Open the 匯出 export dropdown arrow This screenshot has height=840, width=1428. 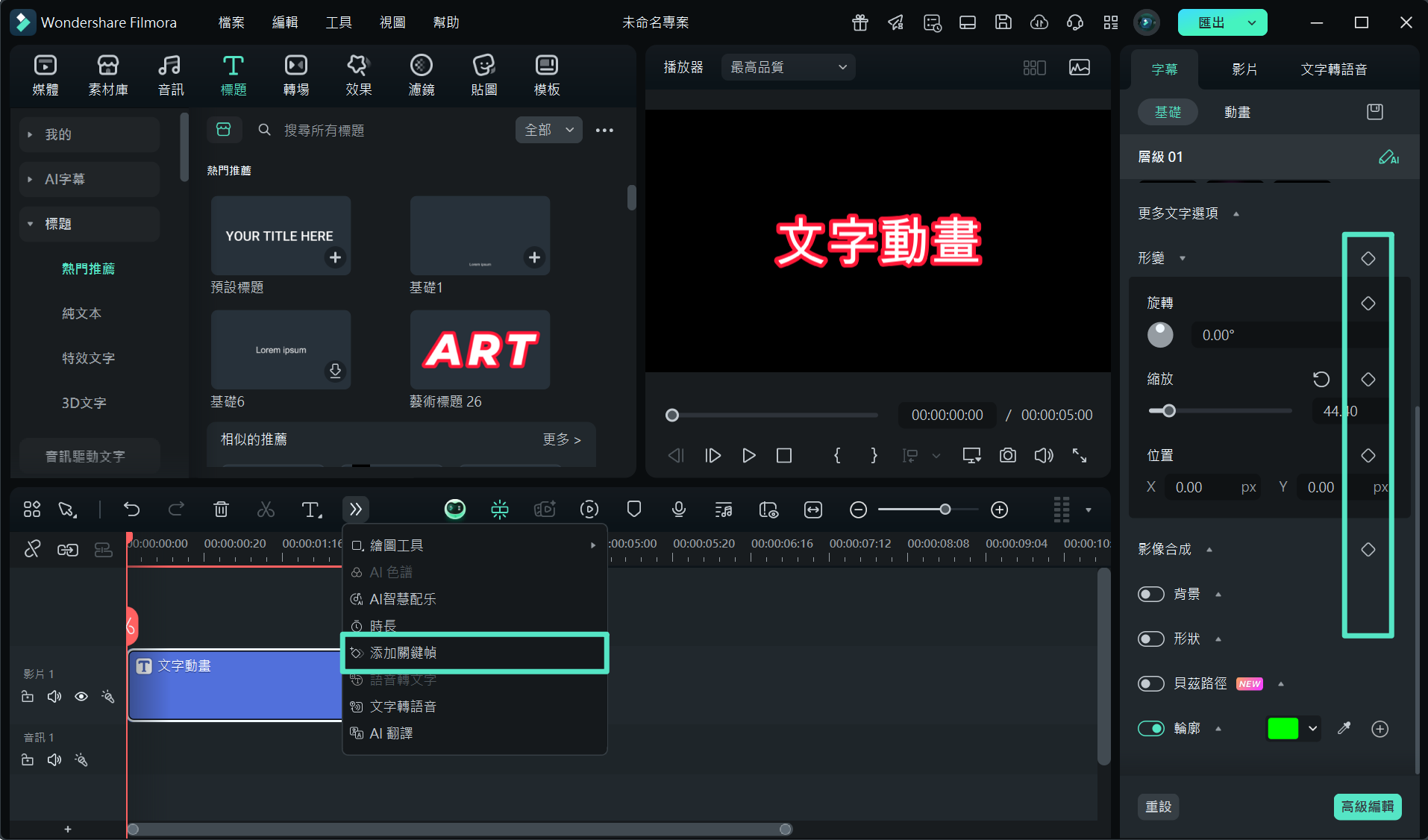click(1252, 22)
